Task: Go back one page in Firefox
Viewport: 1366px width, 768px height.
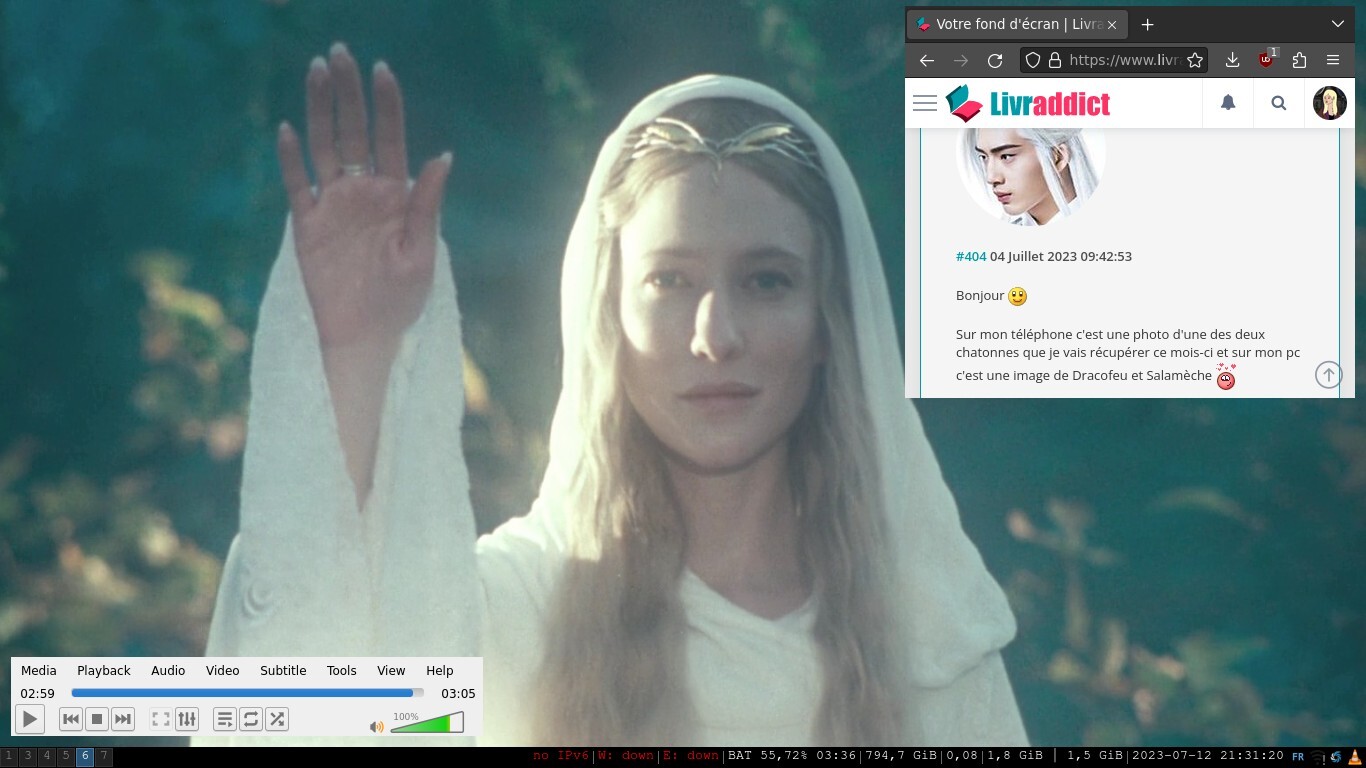Action: [x=927, y=60]
